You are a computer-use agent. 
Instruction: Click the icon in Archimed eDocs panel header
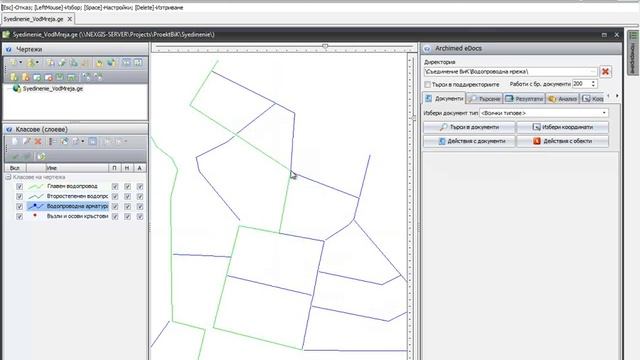pyautogui.click(x=427, y=49)
